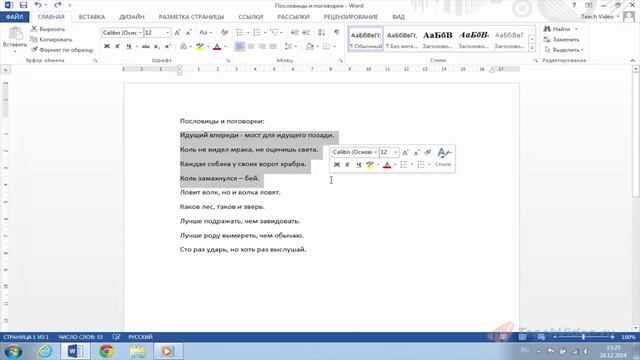
Task: Click the Paste (Вставить) button
Action: pyautogui.click(x=15, y=39)
